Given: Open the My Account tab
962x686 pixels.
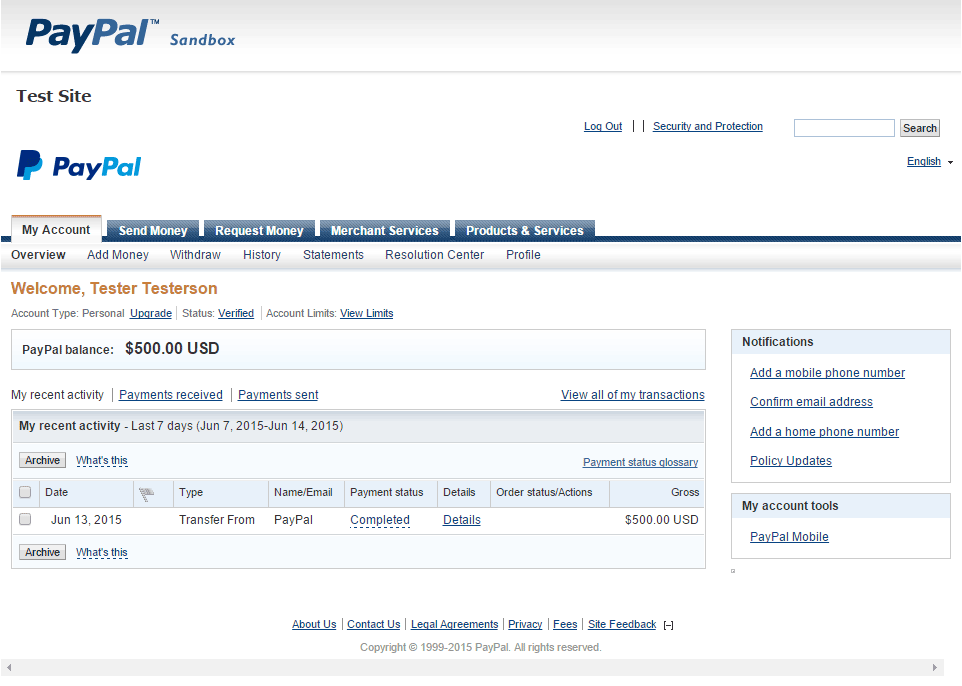Looking at the screenshot, I should pos(56,229).
